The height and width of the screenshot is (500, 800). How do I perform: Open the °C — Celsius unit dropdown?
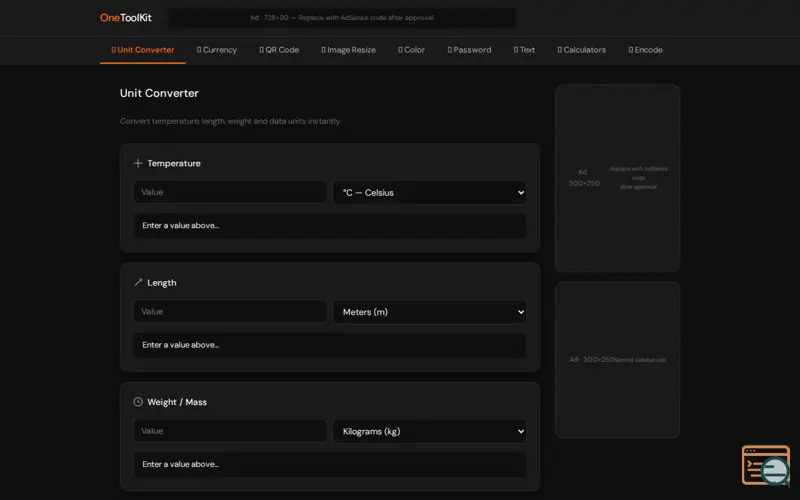(x=430, y=192)
